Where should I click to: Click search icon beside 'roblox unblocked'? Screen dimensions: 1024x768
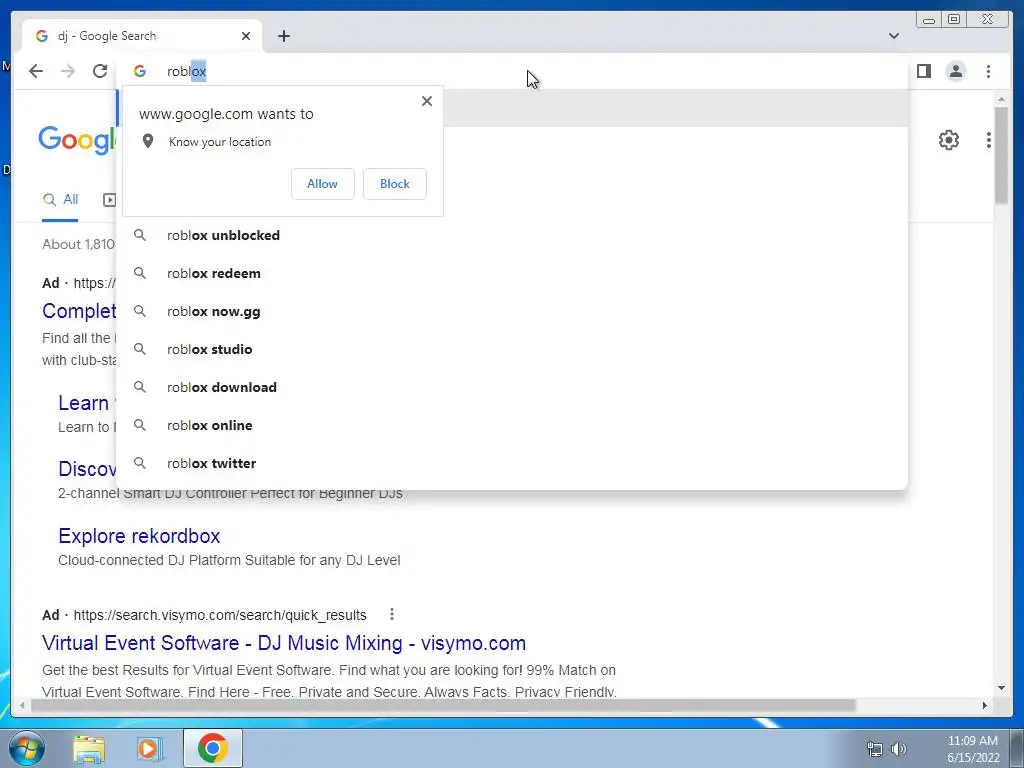140,235
